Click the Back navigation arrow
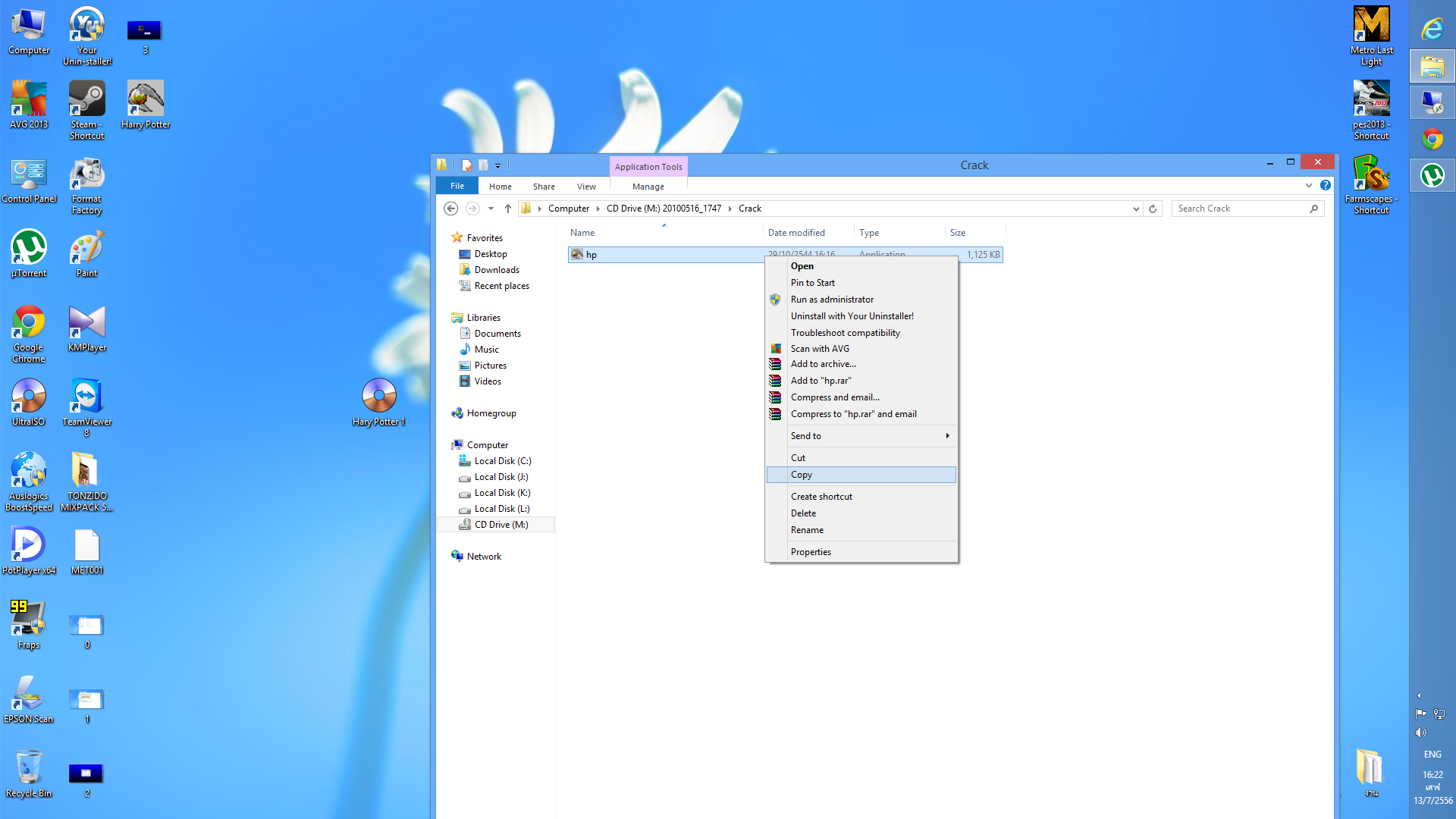1456x819 pixels. (450, 209)
